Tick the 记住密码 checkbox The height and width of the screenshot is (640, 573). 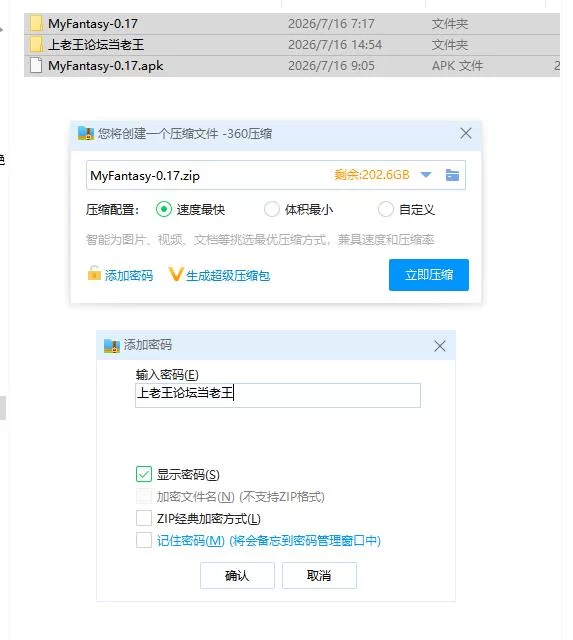click(144, 540)
